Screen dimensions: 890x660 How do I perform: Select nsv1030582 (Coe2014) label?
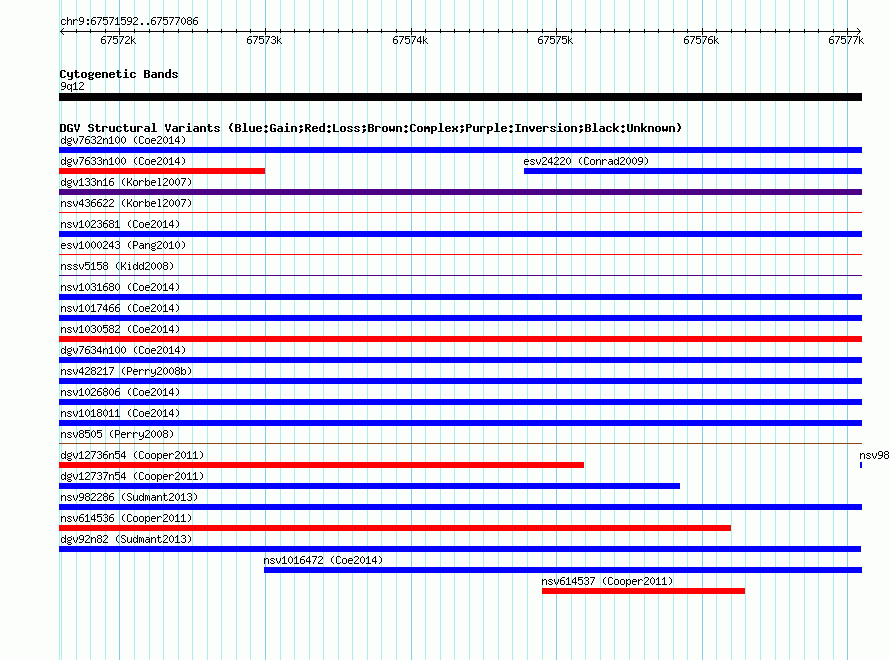120,329
